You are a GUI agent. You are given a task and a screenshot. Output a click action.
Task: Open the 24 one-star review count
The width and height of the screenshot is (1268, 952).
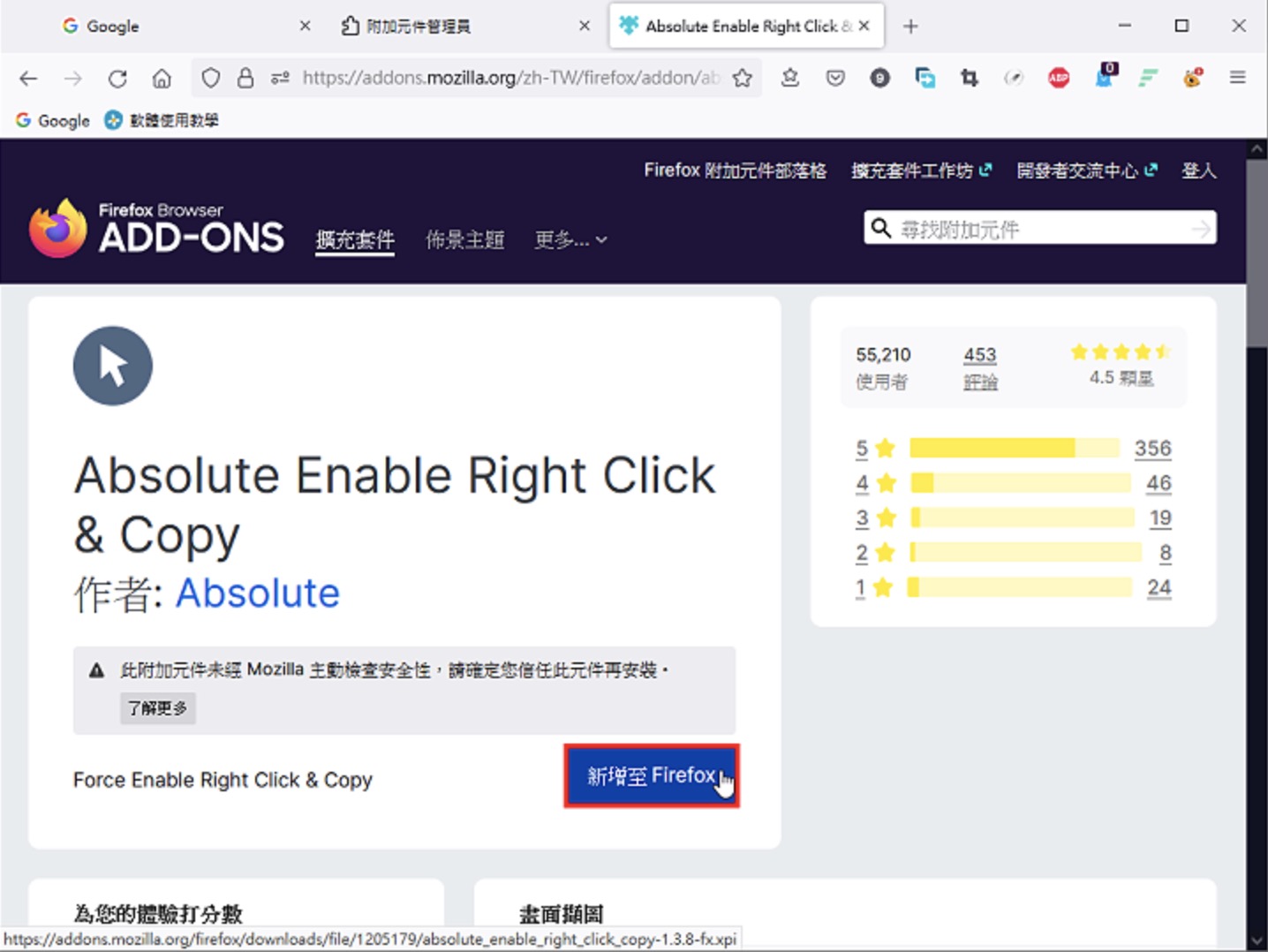click(x=1159, y=587)
